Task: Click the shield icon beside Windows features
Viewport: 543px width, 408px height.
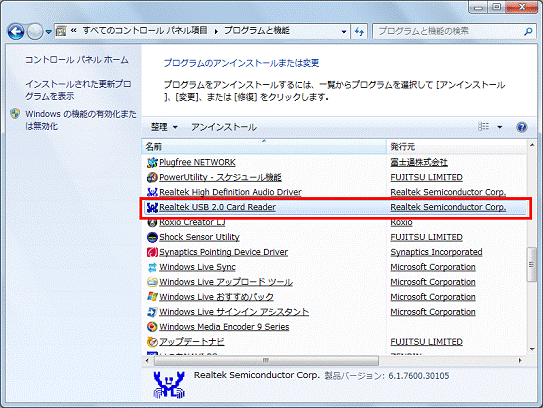Action: pos(15,114)
